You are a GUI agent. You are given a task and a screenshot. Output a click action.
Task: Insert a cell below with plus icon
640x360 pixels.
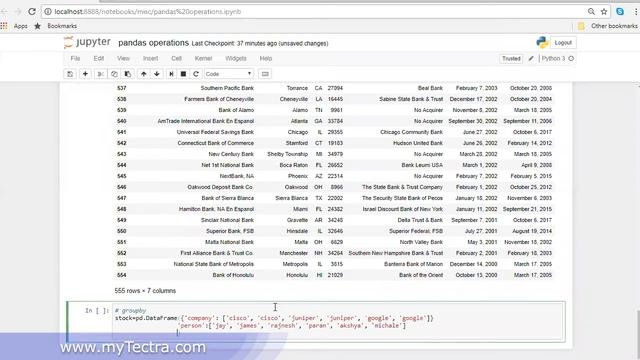point(85,74)
